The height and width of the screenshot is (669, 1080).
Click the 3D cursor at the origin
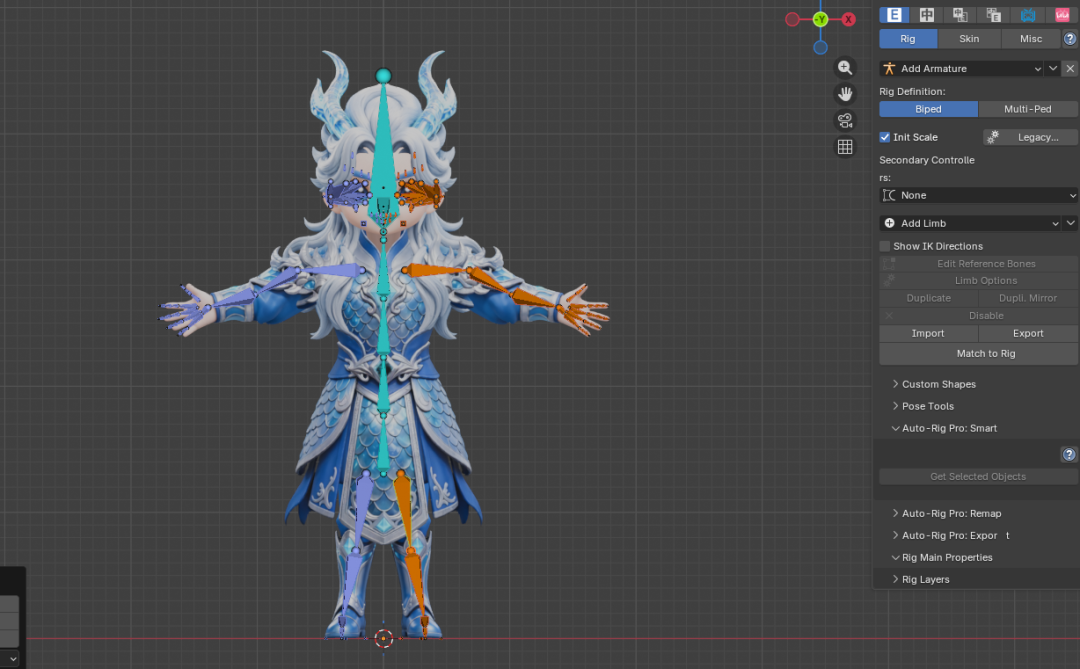384,639
